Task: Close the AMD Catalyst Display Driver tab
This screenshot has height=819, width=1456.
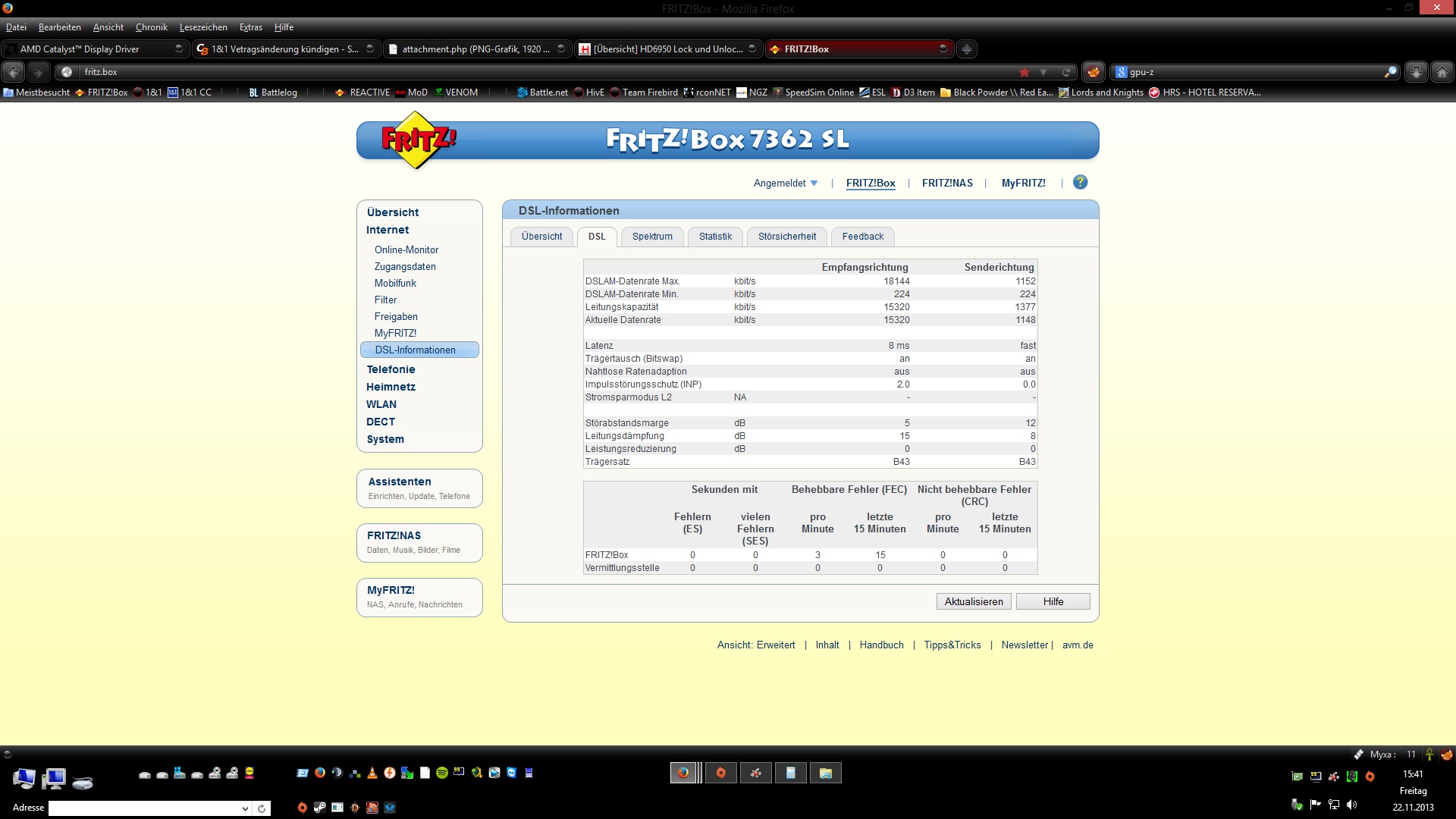Action: [178, 49]
